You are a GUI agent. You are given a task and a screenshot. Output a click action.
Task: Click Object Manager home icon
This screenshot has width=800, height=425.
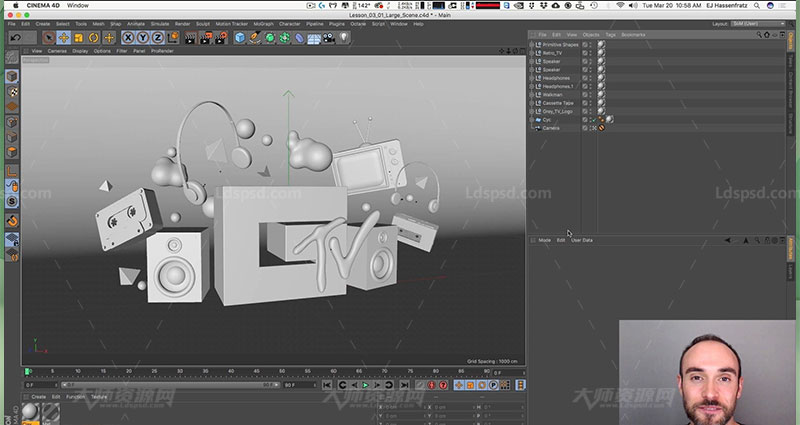click(x=766, y=35)
